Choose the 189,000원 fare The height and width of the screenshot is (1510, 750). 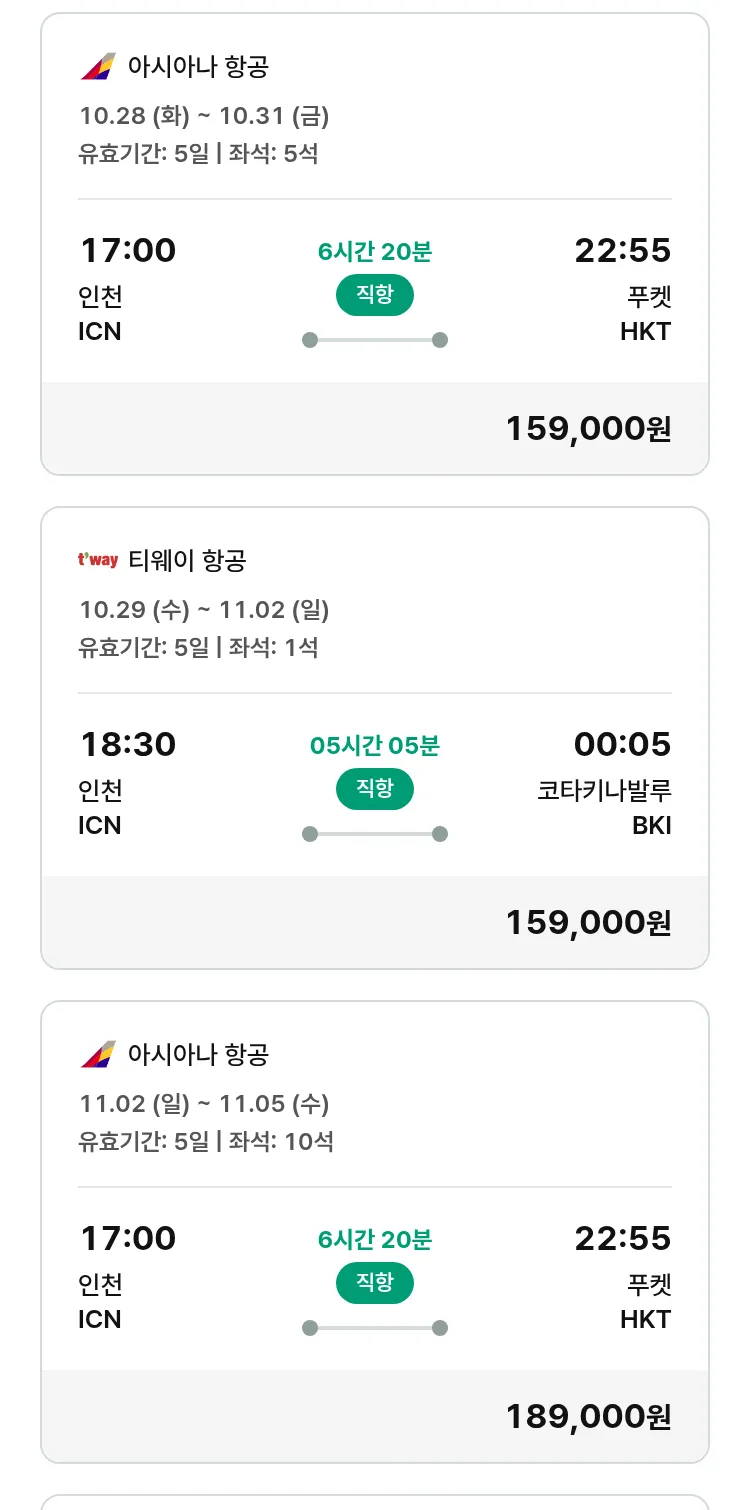pos(588,1416)
